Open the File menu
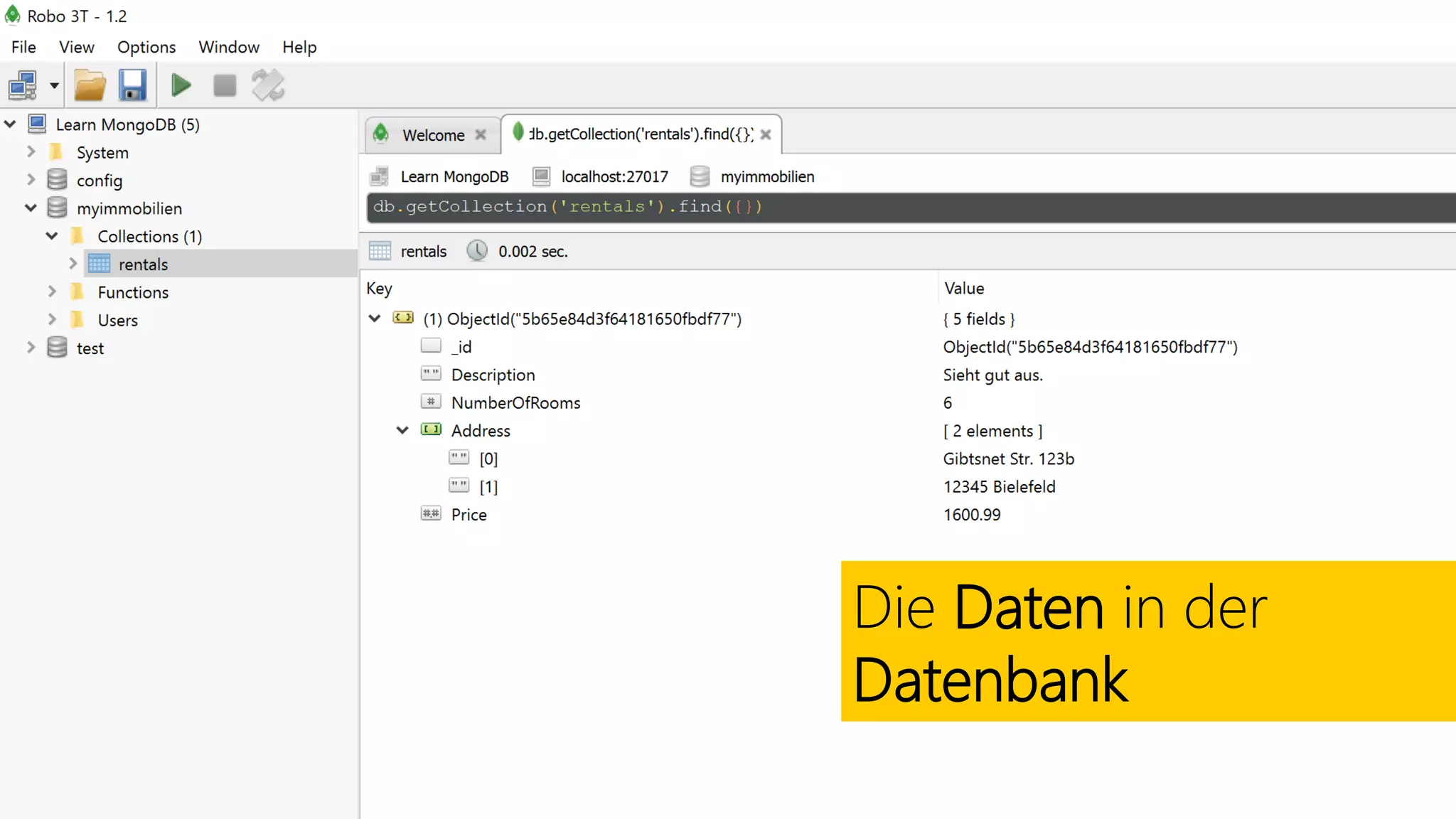The image size is (1456, 819). (x=23, y=47)
